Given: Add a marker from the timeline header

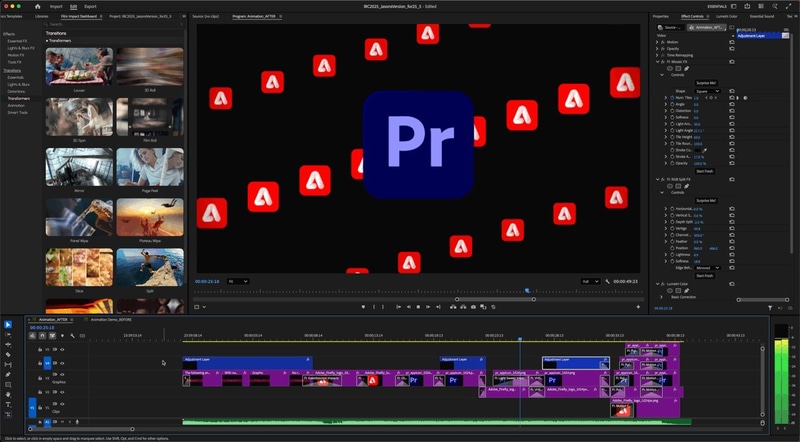Looking at the screenshot, I should (62, 336).
